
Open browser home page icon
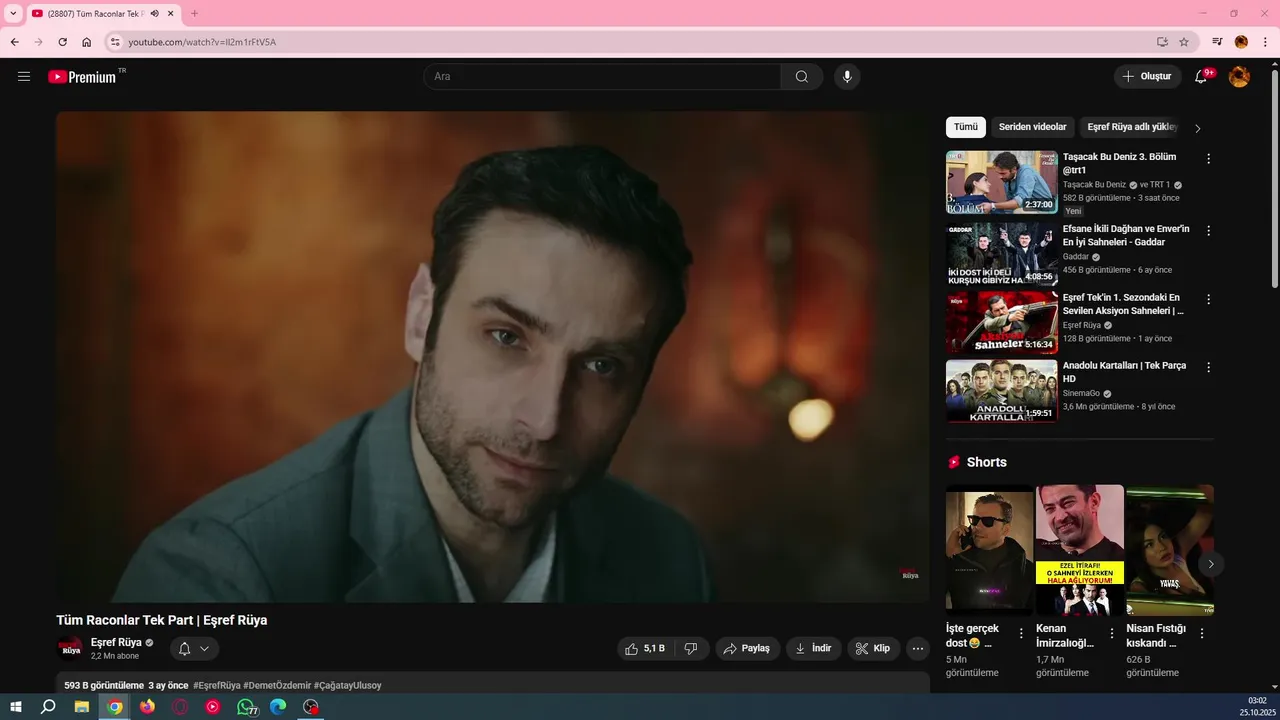click(x=87, y=42)
